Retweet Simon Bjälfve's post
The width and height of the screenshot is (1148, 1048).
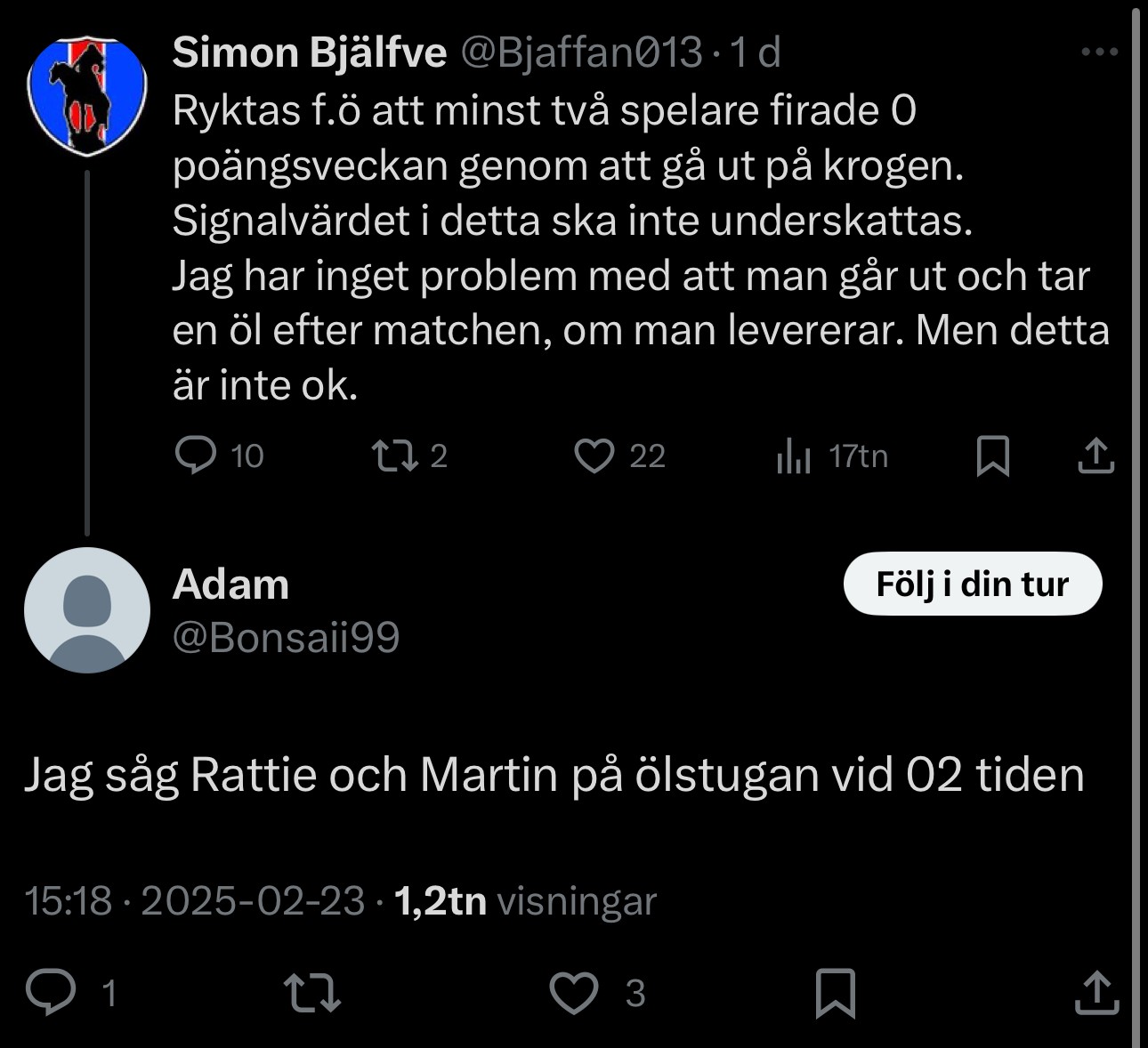394,455
